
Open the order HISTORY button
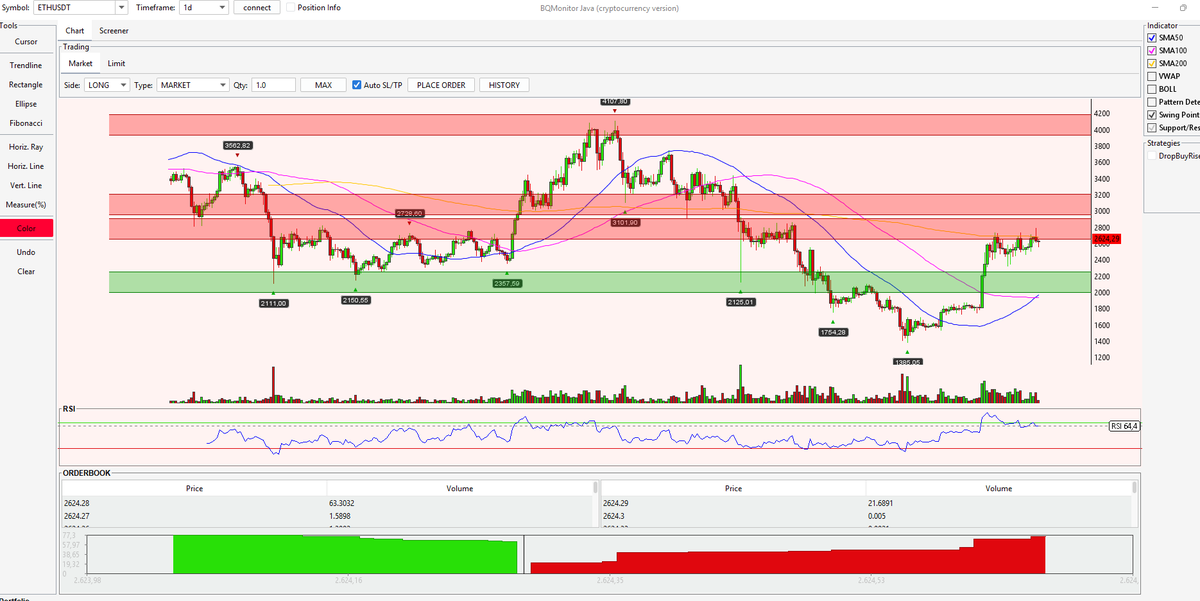pyautogui.click(x=504, y=85)
